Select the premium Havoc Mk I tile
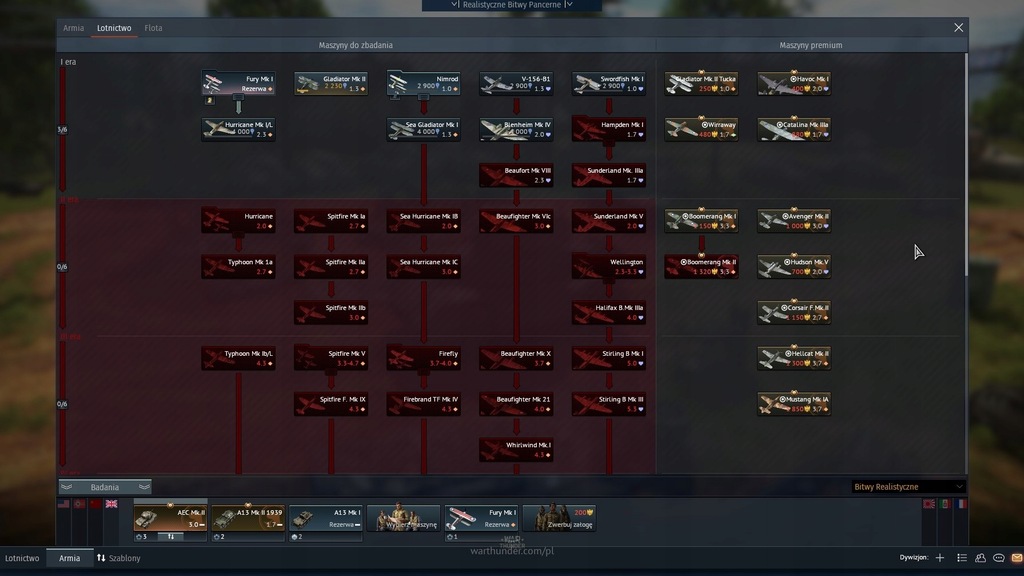This screenshot has height=576, width=1024. 794,84
